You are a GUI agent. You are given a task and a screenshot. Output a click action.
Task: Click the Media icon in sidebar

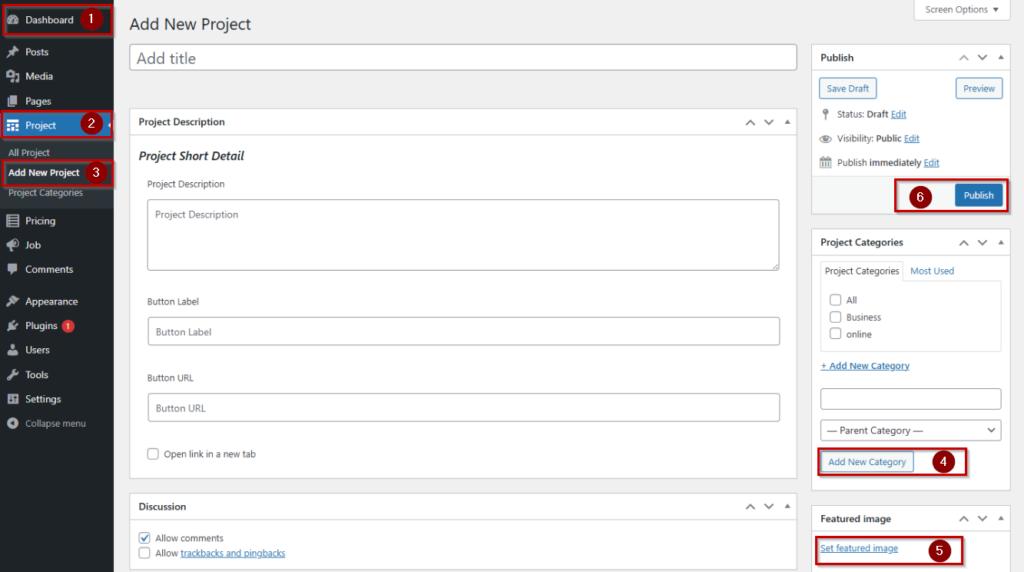pos(12,77)
